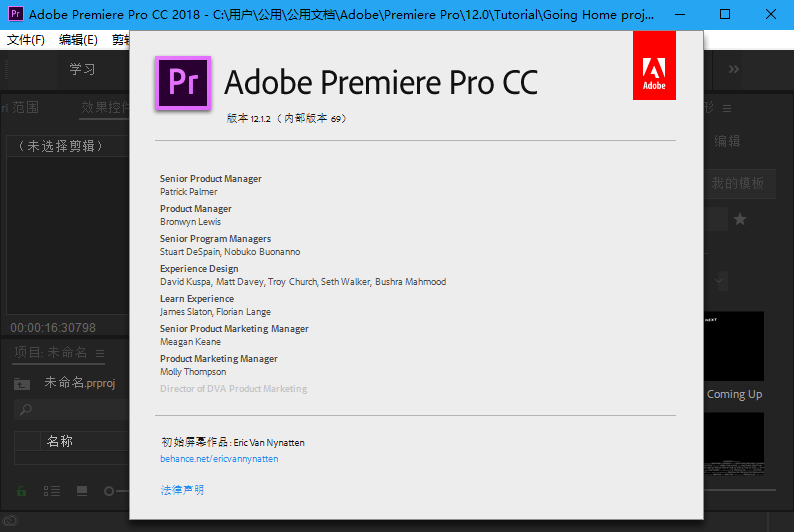This screenshot has height=532, width=794.
Task: Click the blank column header left of 名称
Action: (x=27, y=441)
